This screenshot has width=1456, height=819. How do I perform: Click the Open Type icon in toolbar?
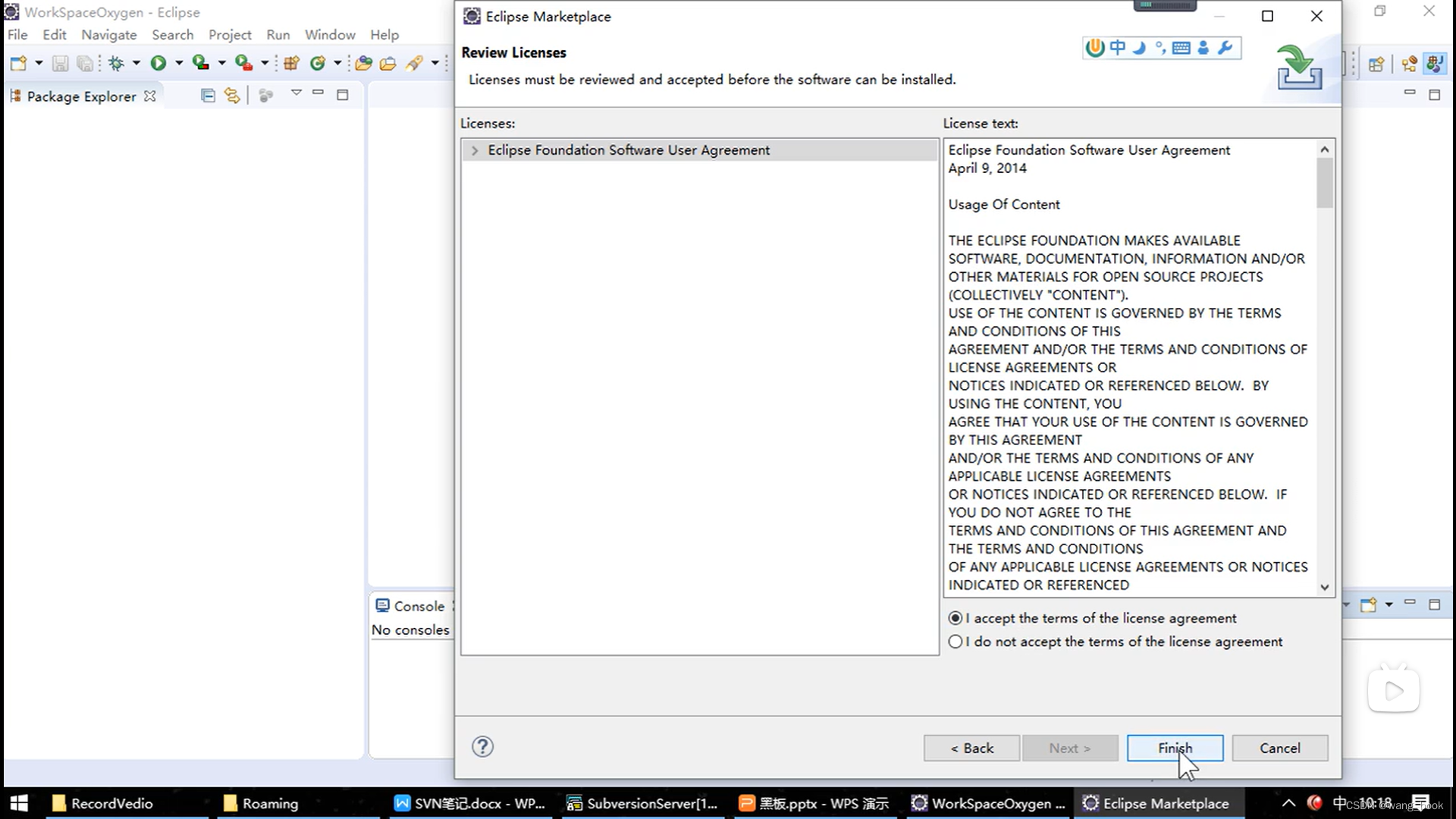tap(364, 64)
